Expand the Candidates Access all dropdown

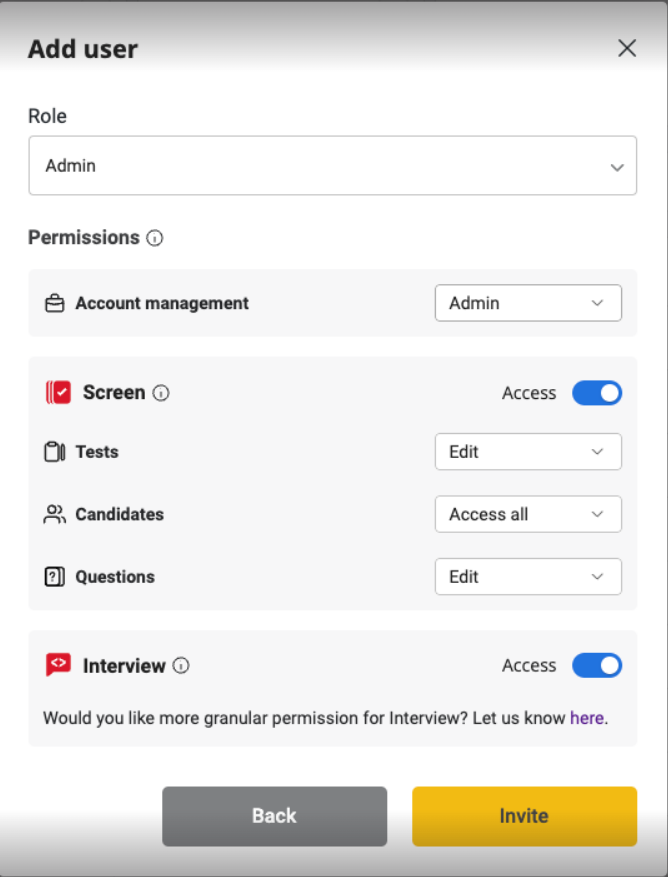click(528, 514)
